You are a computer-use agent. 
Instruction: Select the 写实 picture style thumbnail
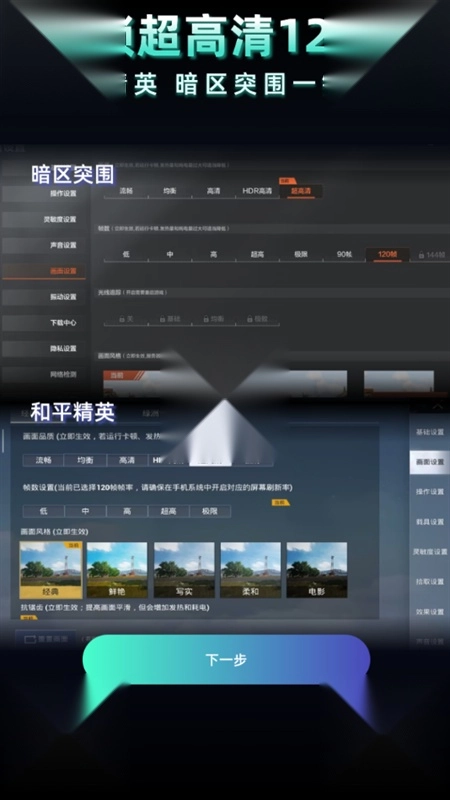point(184,570)
